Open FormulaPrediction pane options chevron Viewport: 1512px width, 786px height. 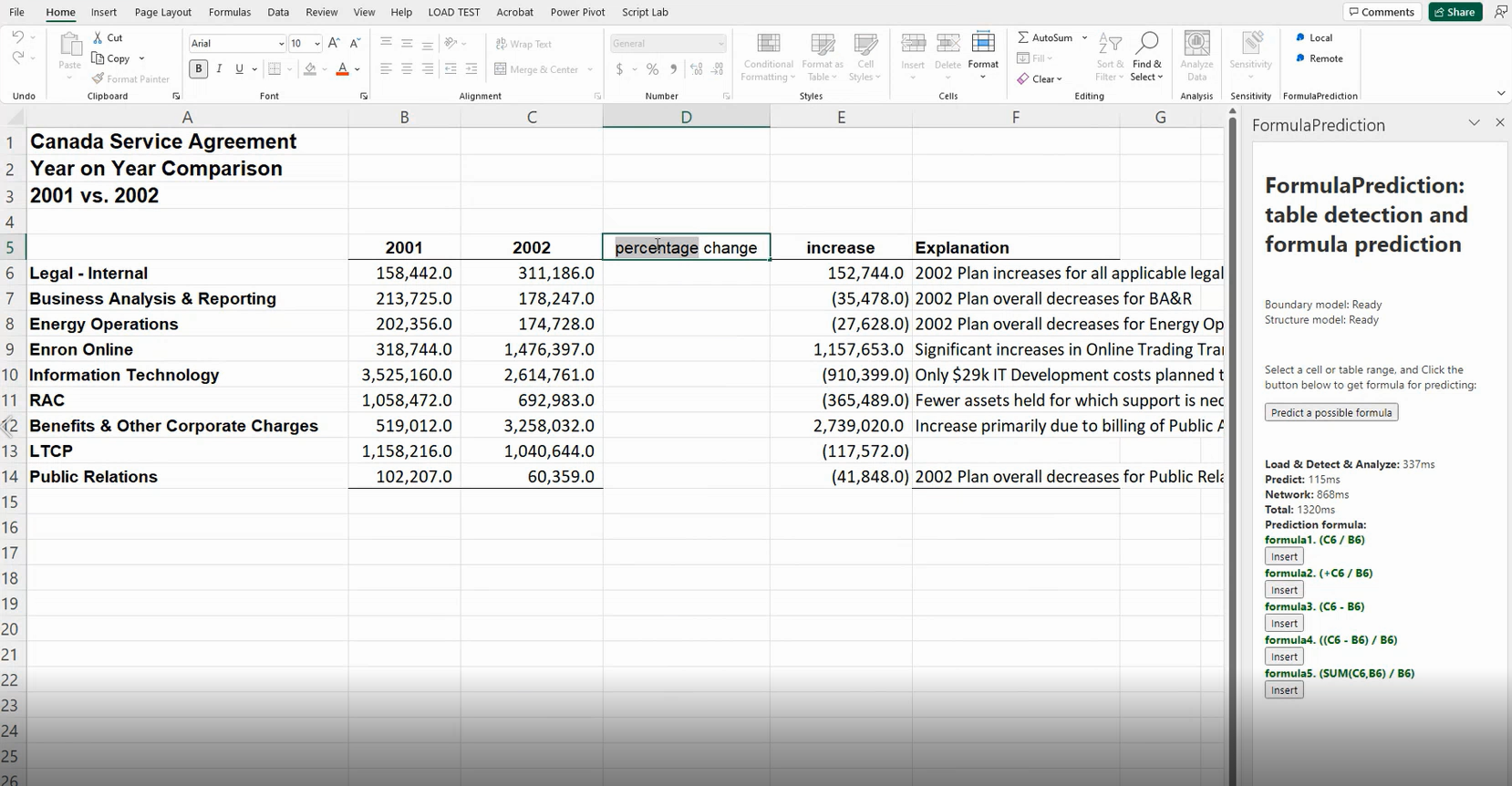tap(1474, 123)
